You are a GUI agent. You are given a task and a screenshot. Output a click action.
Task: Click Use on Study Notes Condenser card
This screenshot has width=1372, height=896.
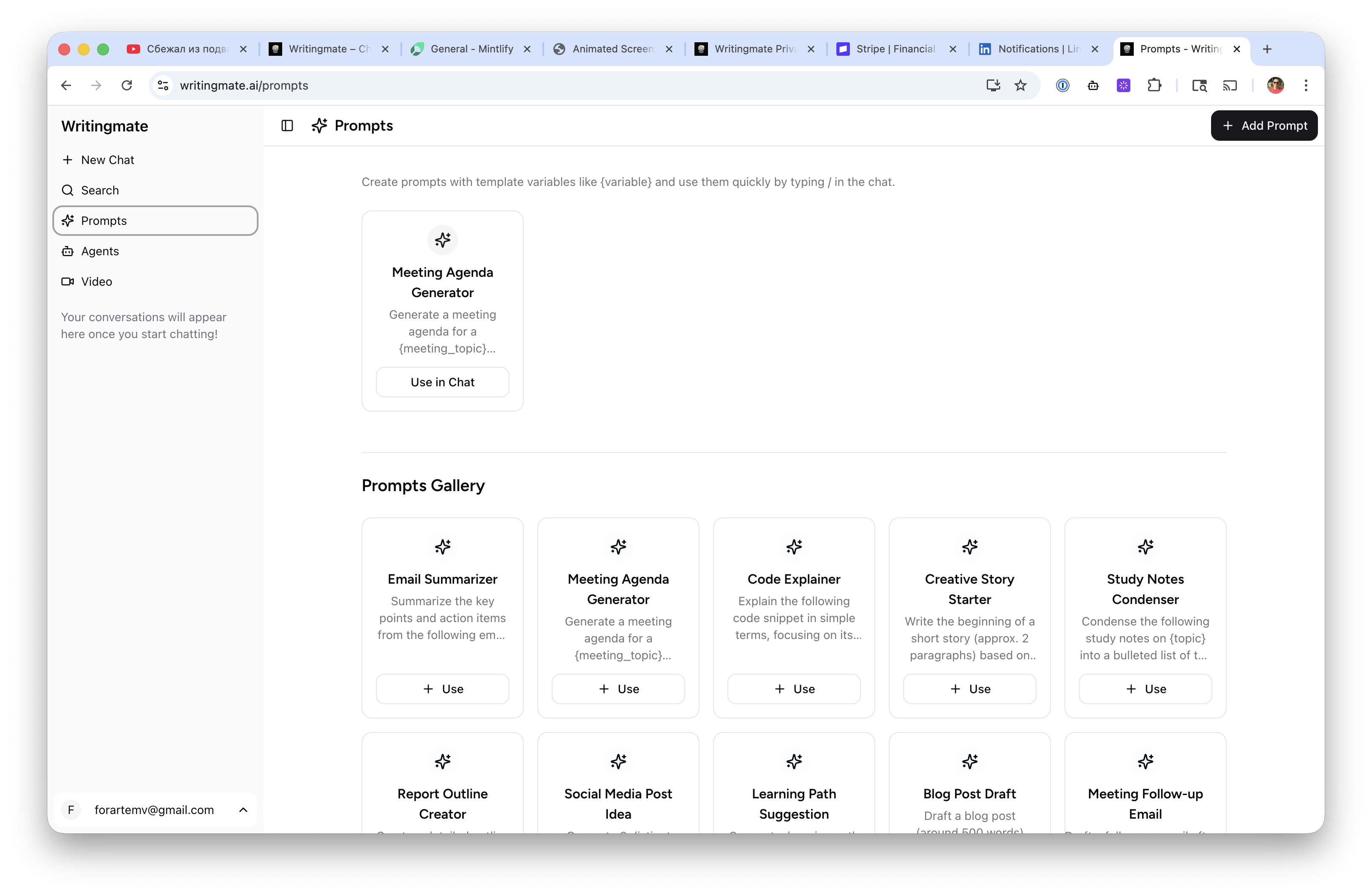coord(1146,689)
